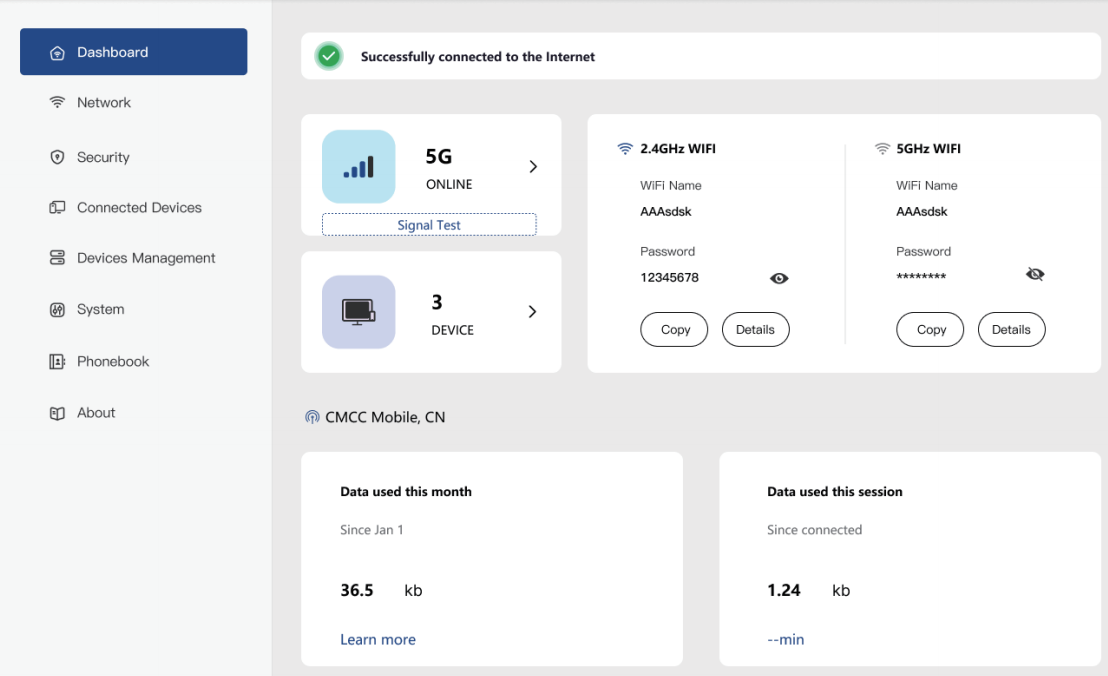
Task: Click the Security shield icon in sidebar
Action: (x=57, y=157)
